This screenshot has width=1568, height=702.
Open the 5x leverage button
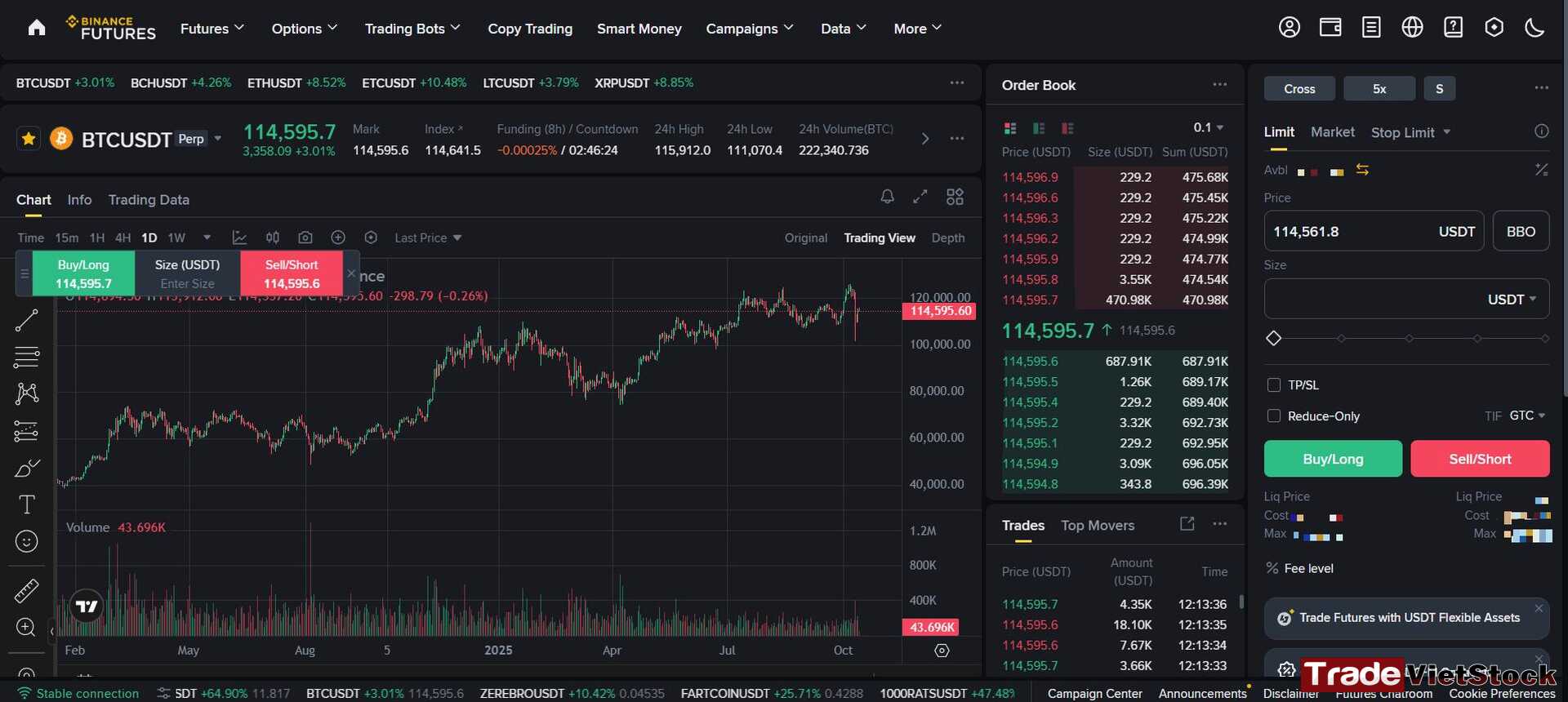click(1379, 88)
